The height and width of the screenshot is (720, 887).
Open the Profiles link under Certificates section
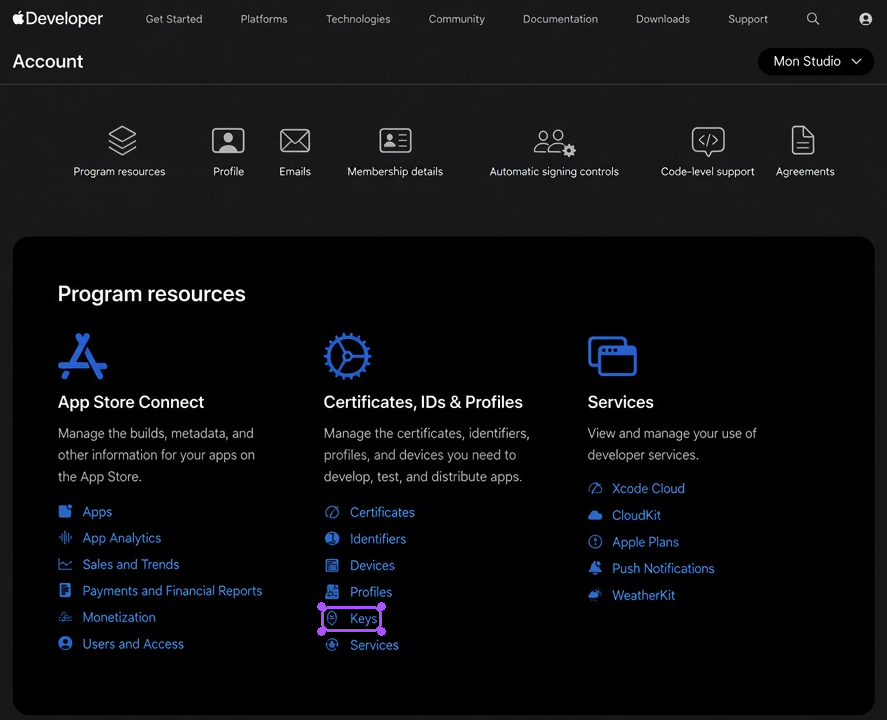[371, 592]
